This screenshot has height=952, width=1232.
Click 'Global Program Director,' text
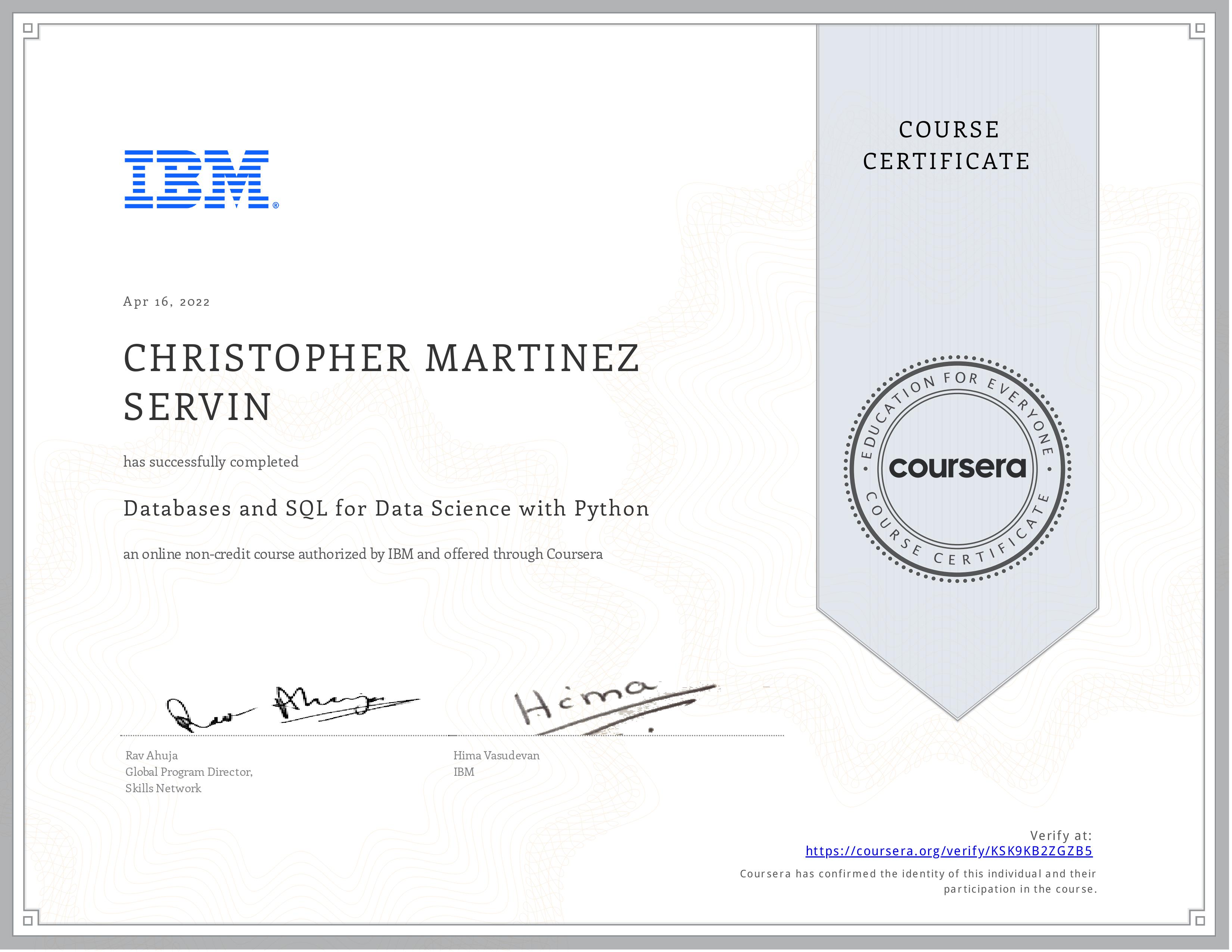click(189, 772)
